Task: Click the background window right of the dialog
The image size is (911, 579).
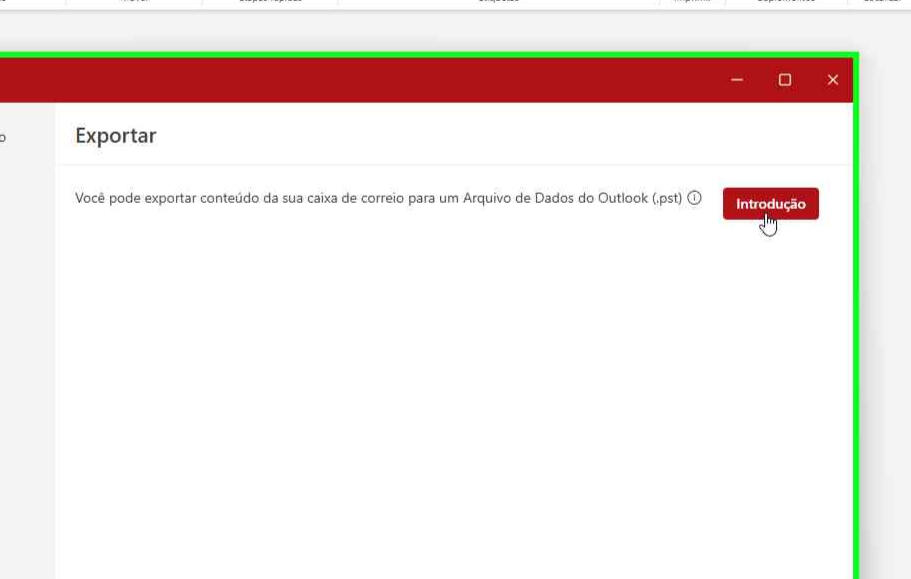Action: pos(885,300)
